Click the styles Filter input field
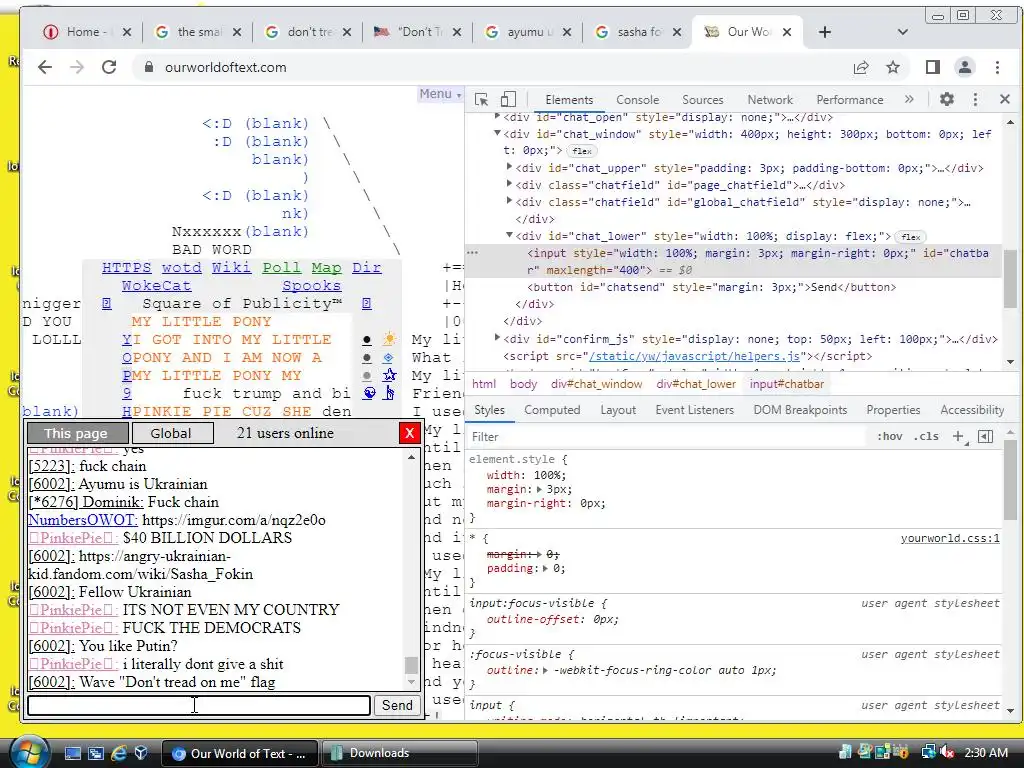 [666, 436]
